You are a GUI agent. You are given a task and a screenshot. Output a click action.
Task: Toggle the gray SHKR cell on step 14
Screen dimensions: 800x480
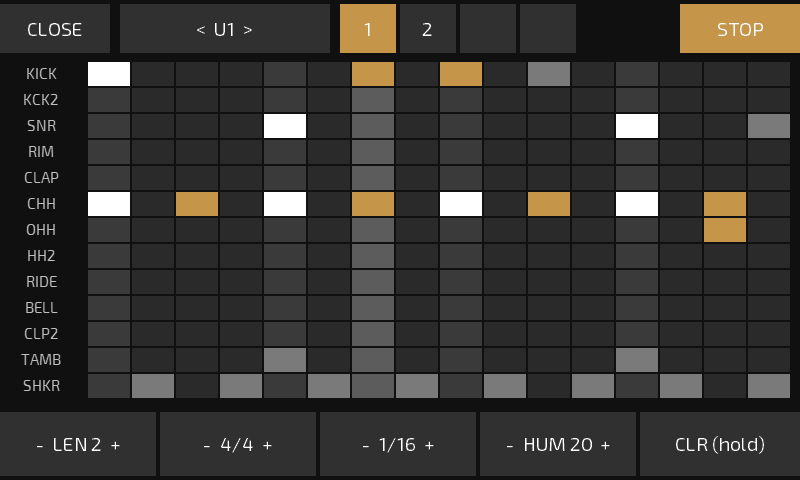681,386
